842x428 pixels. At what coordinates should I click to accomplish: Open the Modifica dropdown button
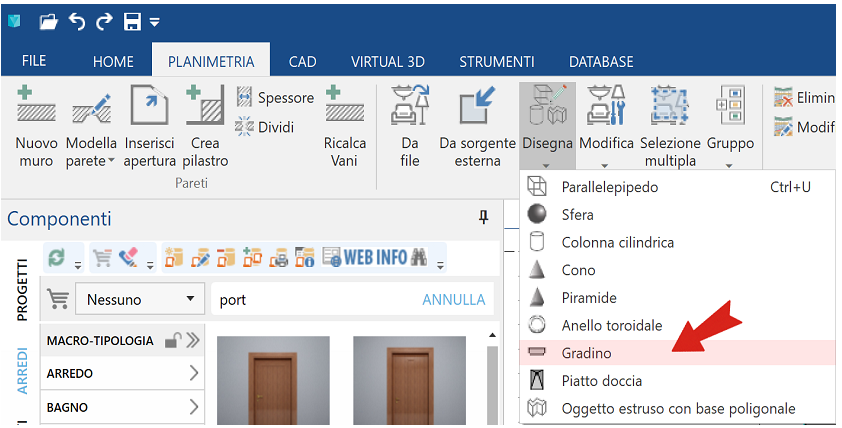(x=606, y=127)
